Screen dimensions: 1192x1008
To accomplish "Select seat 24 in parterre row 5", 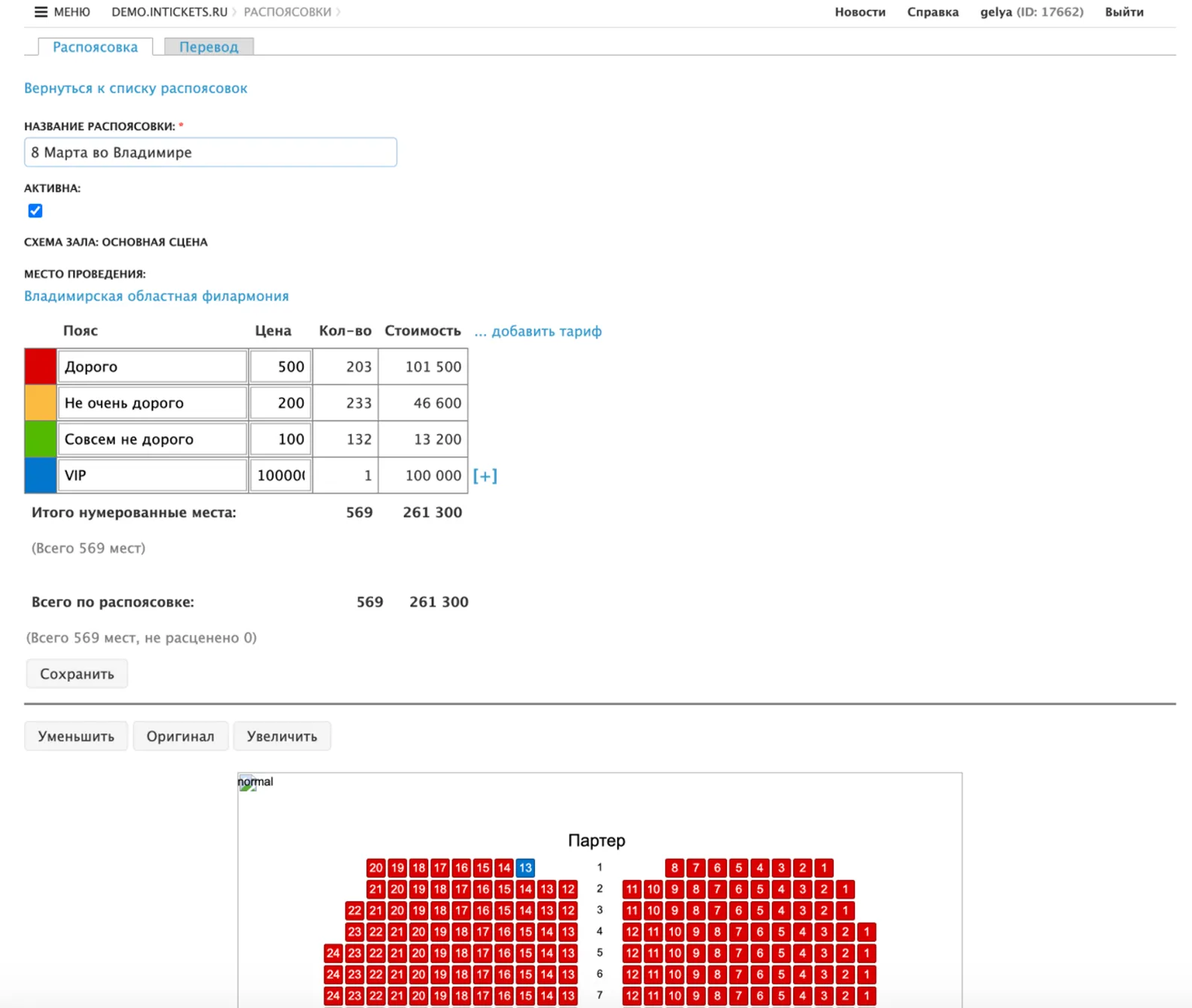I will point(333,953).
